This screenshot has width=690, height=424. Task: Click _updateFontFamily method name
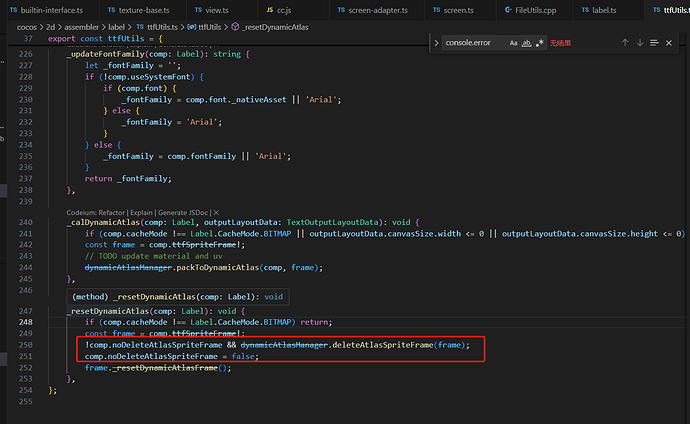(x=106, y=54)
